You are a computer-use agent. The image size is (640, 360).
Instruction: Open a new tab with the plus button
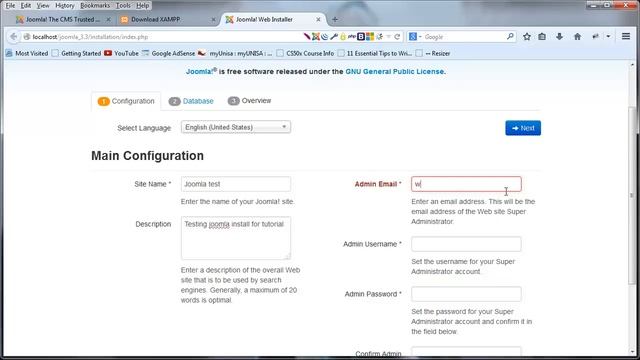tap(335, 19)
